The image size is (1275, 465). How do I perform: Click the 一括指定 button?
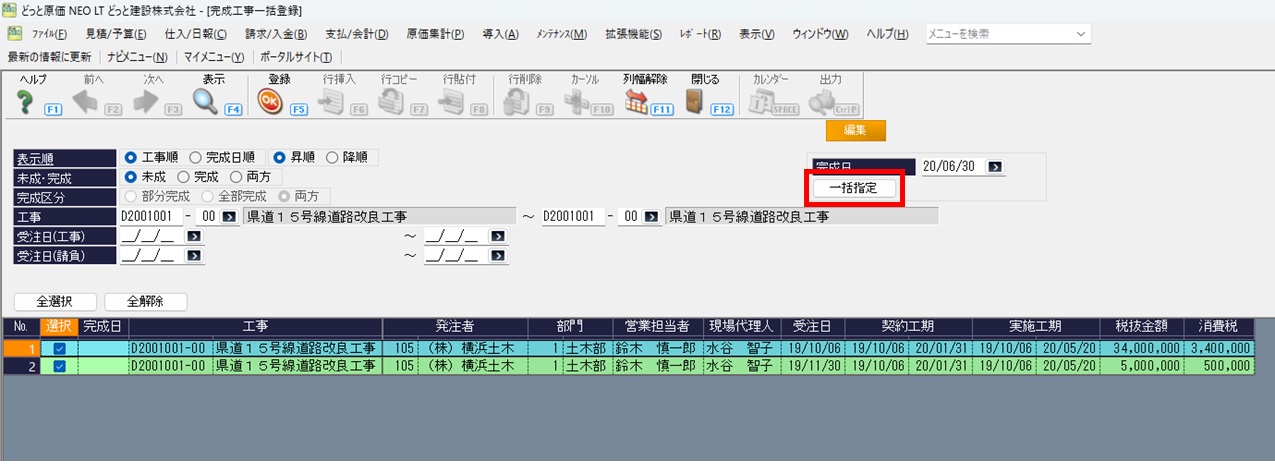point(854,188)
